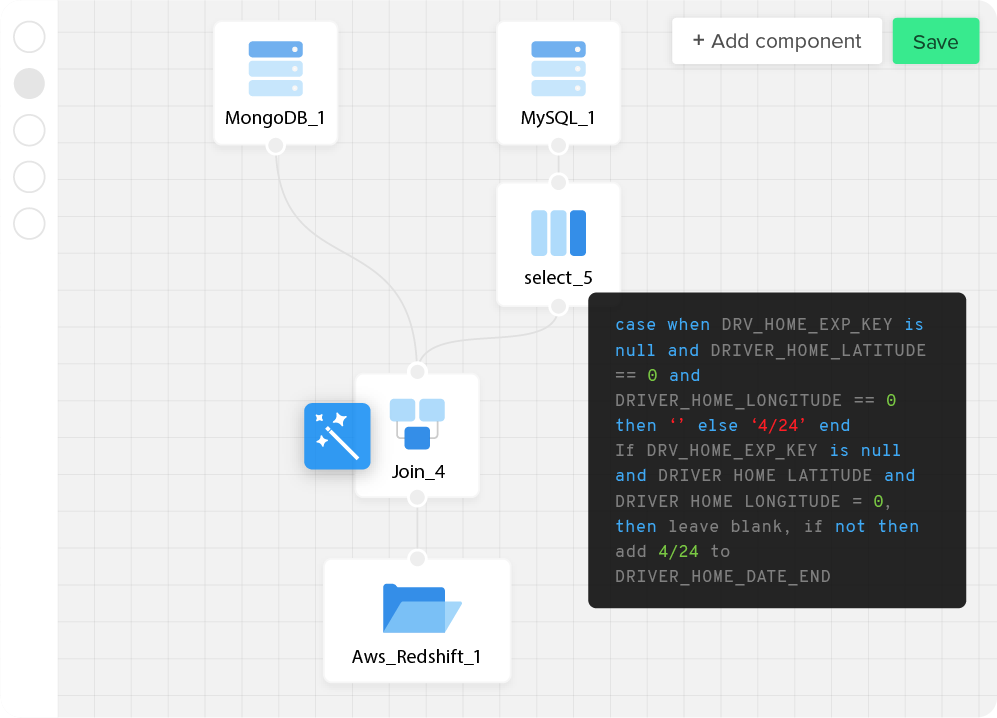Click the select_5 input connector dot
The width and height of the screenshot is (997, 718).
(558, 182)
